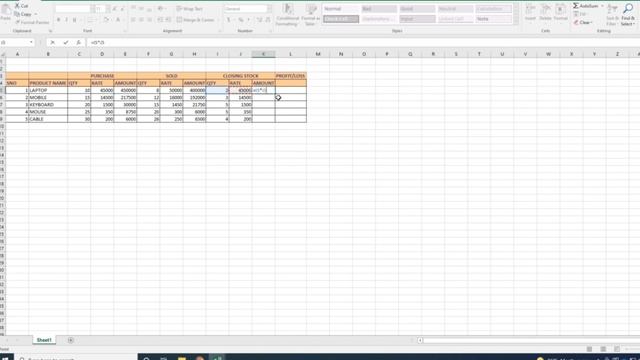Click the Windows taskbar search box
Image resolution: width=640 pixels, height=360 pixels.
[x=76, y=358]
